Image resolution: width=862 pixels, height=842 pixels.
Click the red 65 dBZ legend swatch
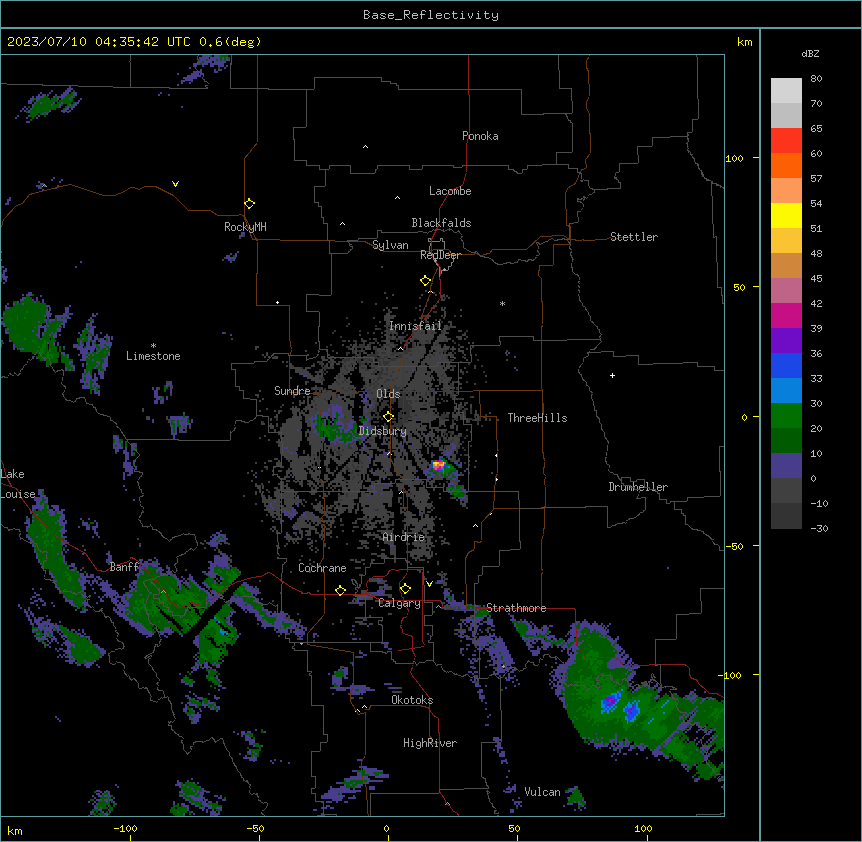(x=786, y=140)
